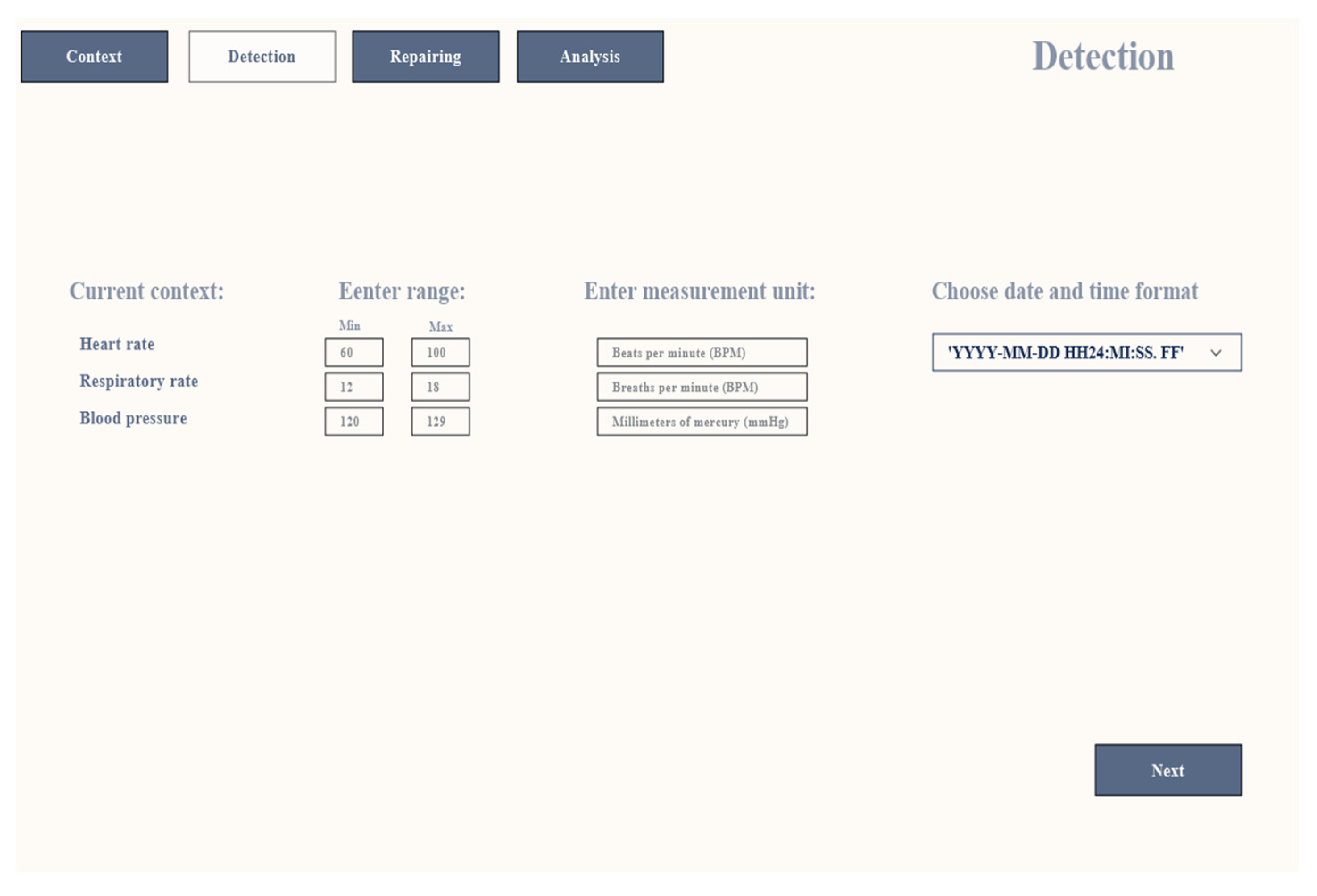1317x896 pixels.
Task: Focus Blood pressure Max field with 129
Action: 440,422
